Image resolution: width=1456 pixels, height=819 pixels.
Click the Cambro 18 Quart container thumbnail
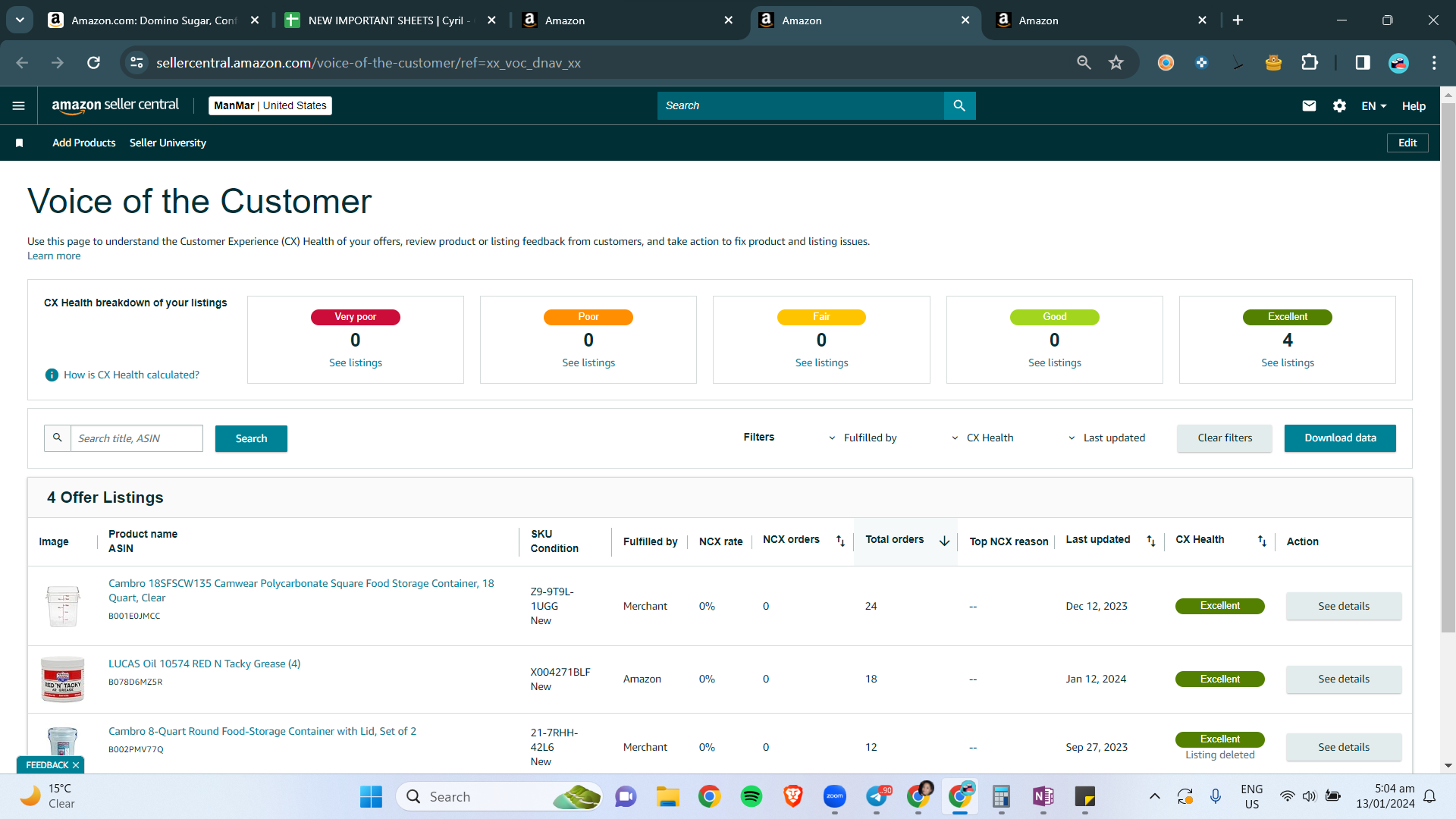62,606
